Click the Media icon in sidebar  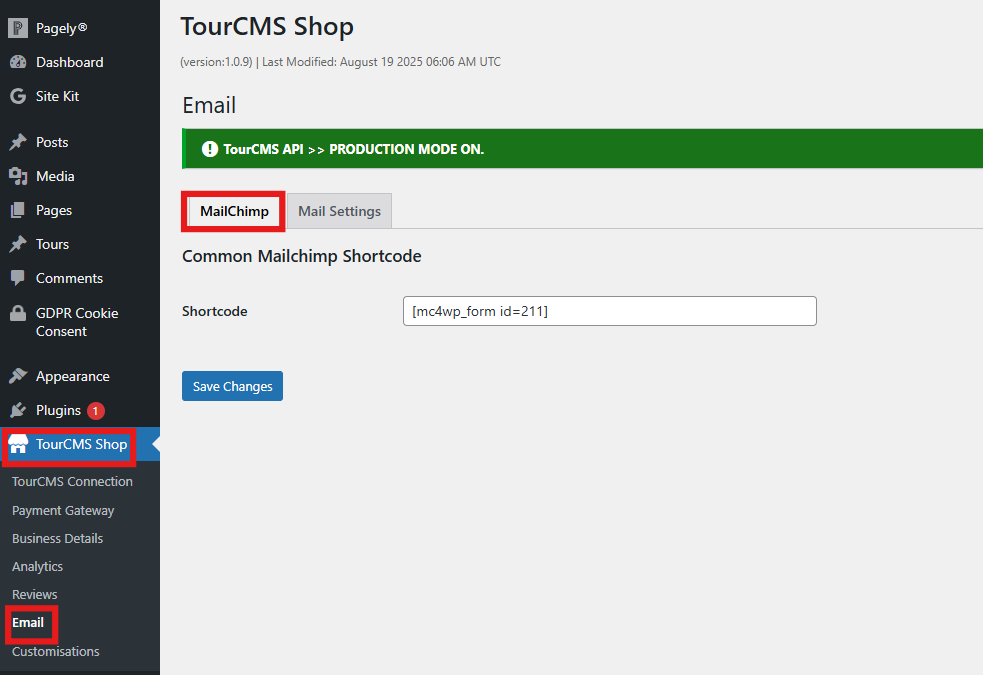pyautogui.click(x=18, y=176)
